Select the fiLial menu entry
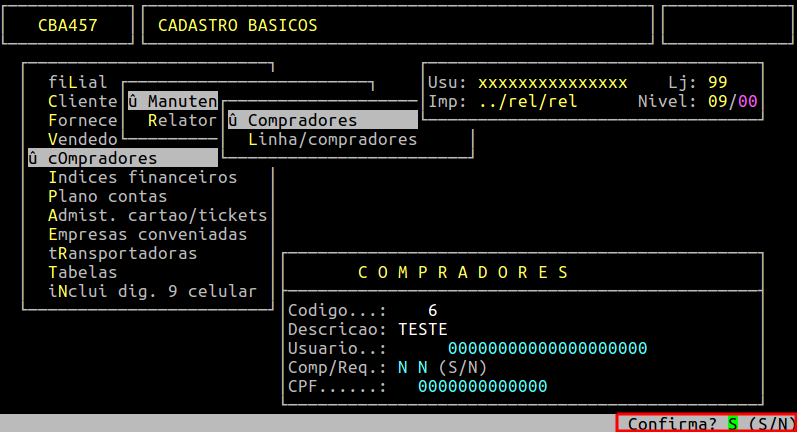Viewport: 797px width, 432px height. [x=78, y=82]
